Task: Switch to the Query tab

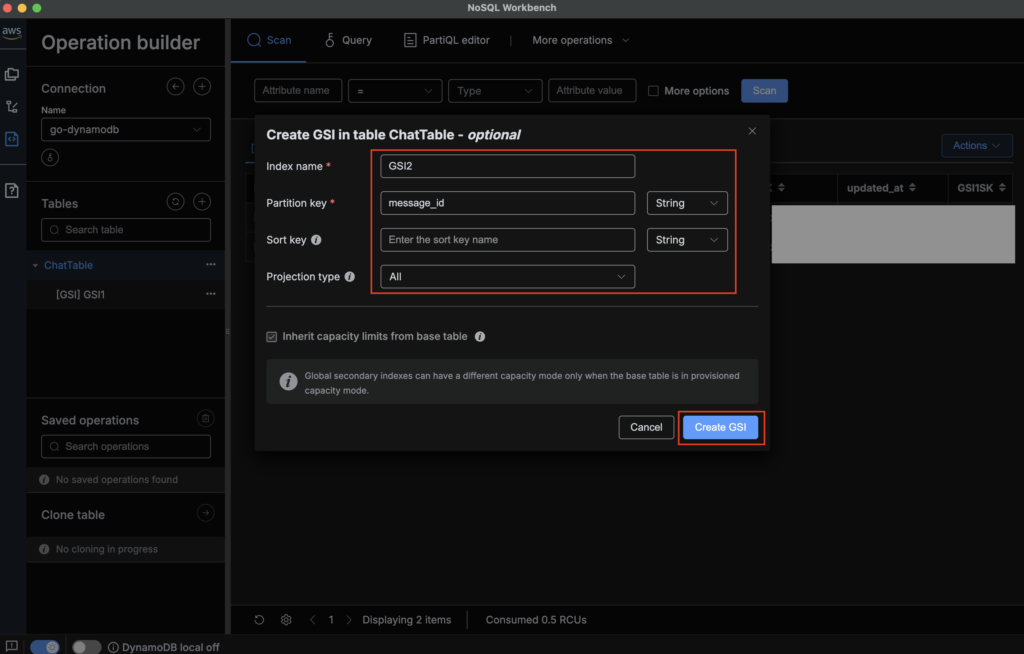Action: (348, 40)
